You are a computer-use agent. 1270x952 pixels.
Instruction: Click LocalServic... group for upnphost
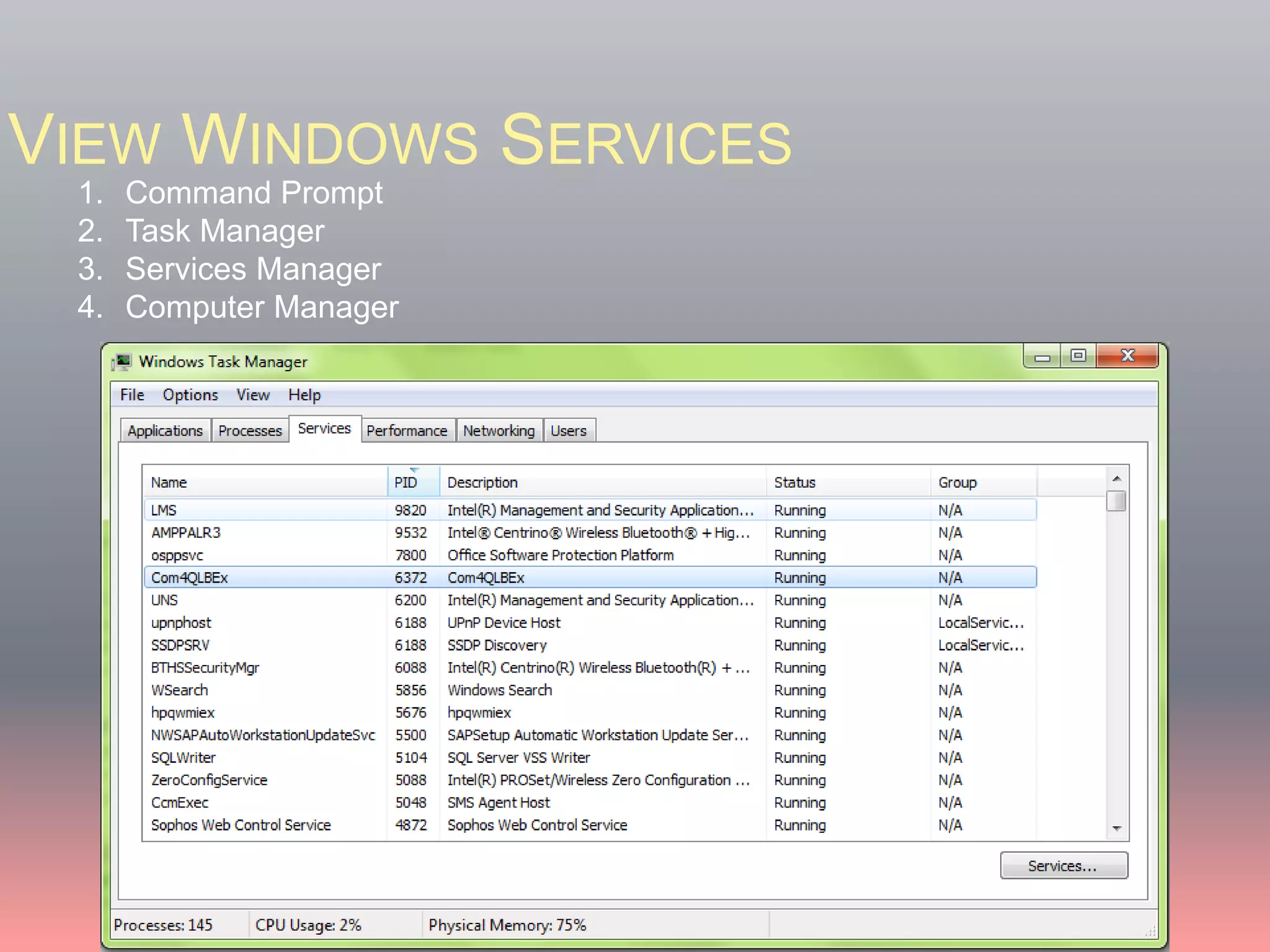981,623
